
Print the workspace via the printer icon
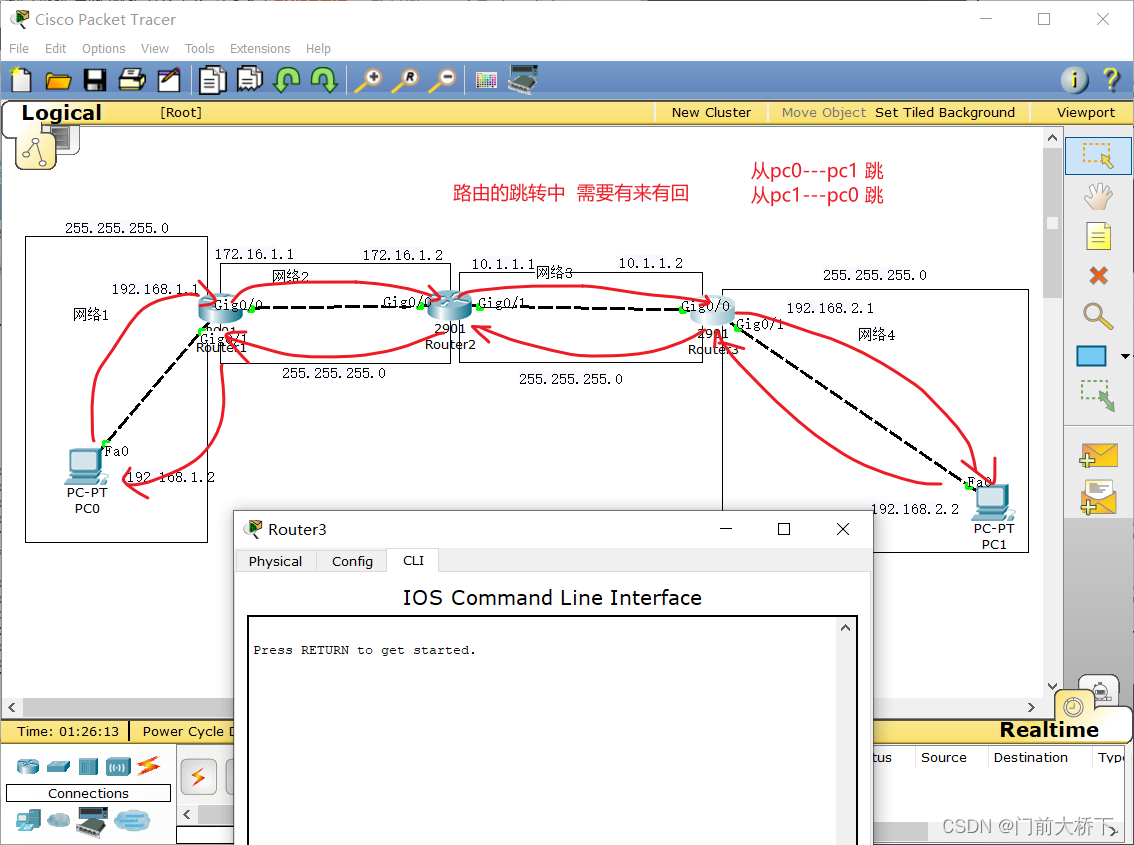[x=132, y=80]
